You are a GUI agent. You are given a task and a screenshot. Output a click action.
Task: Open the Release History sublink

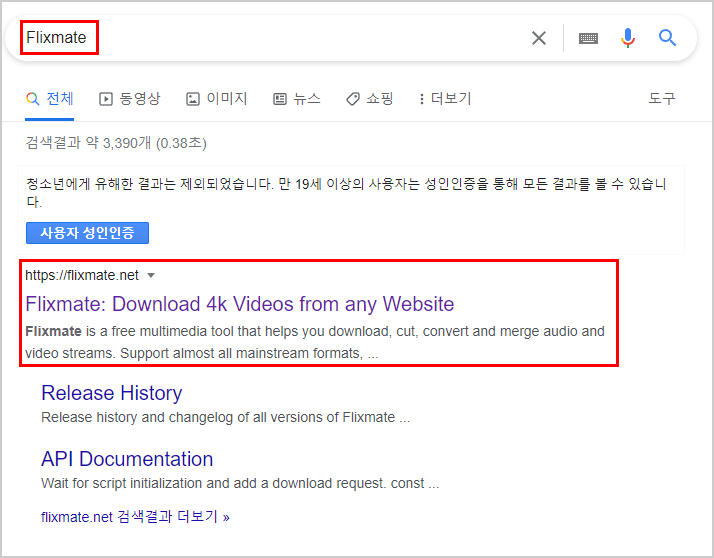pos(112,393)
